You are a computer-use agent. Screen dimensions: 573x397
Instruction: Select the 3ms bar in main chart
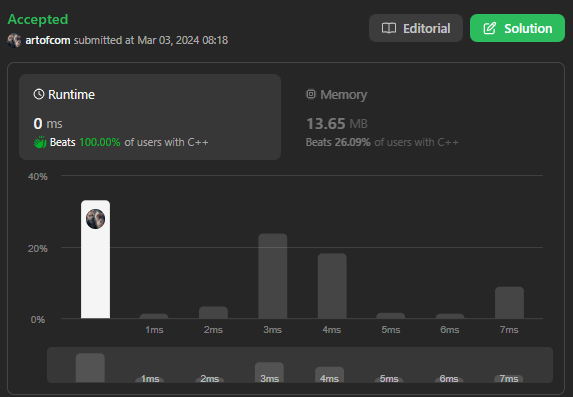click(273, 276)
